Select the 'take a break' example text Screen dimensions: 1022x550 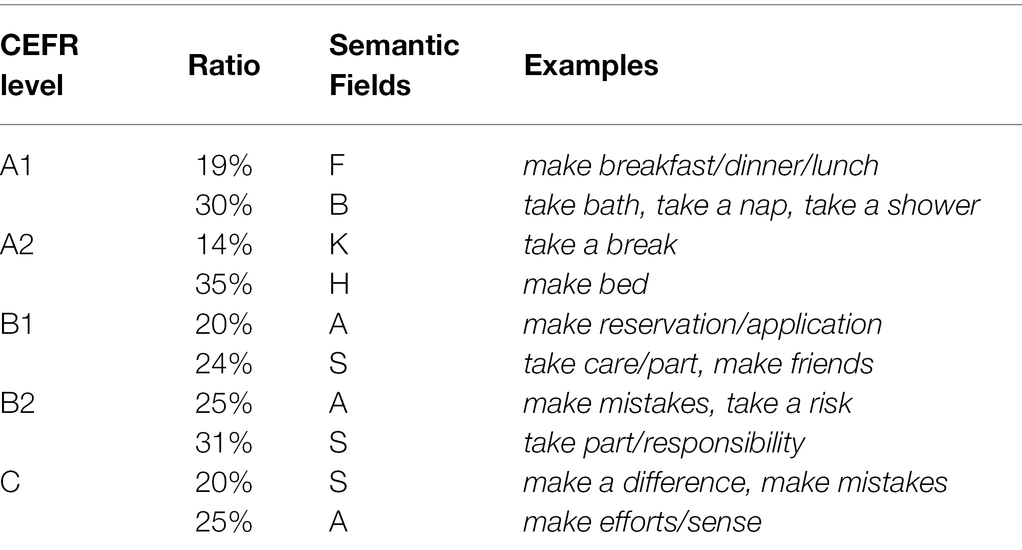point(600,245)
